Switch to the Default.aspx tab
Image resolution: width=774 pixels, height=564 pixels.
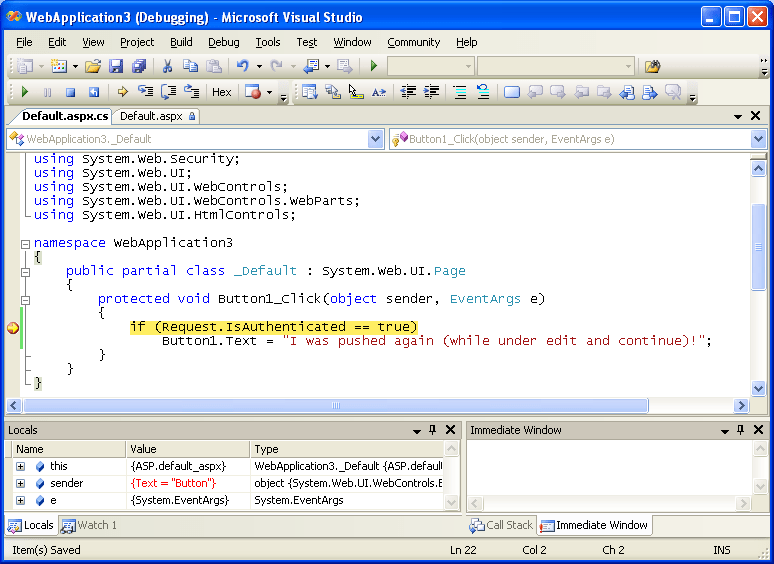[157, 116]
